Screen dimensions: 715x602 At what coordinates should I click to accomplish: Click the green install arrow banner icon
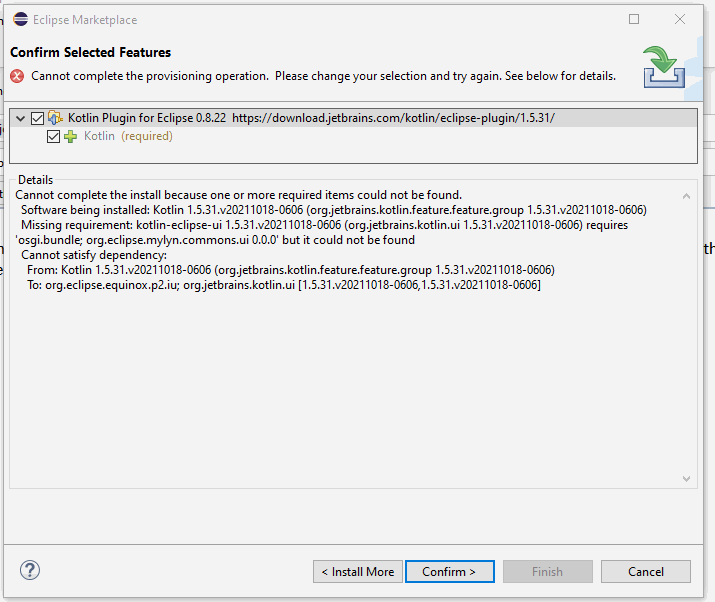coord(664,67)
